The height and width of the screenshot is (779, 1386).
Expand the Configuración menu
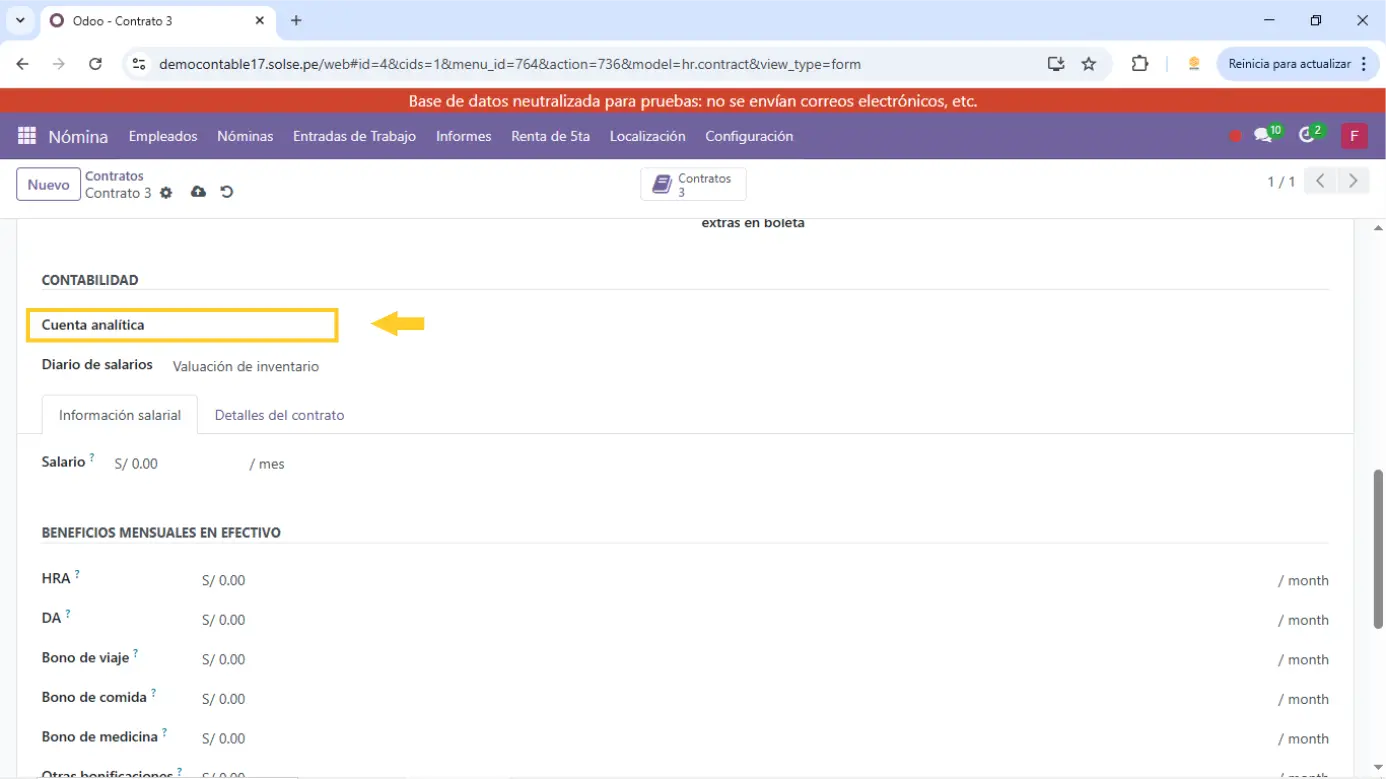click(x=749, y=136)
